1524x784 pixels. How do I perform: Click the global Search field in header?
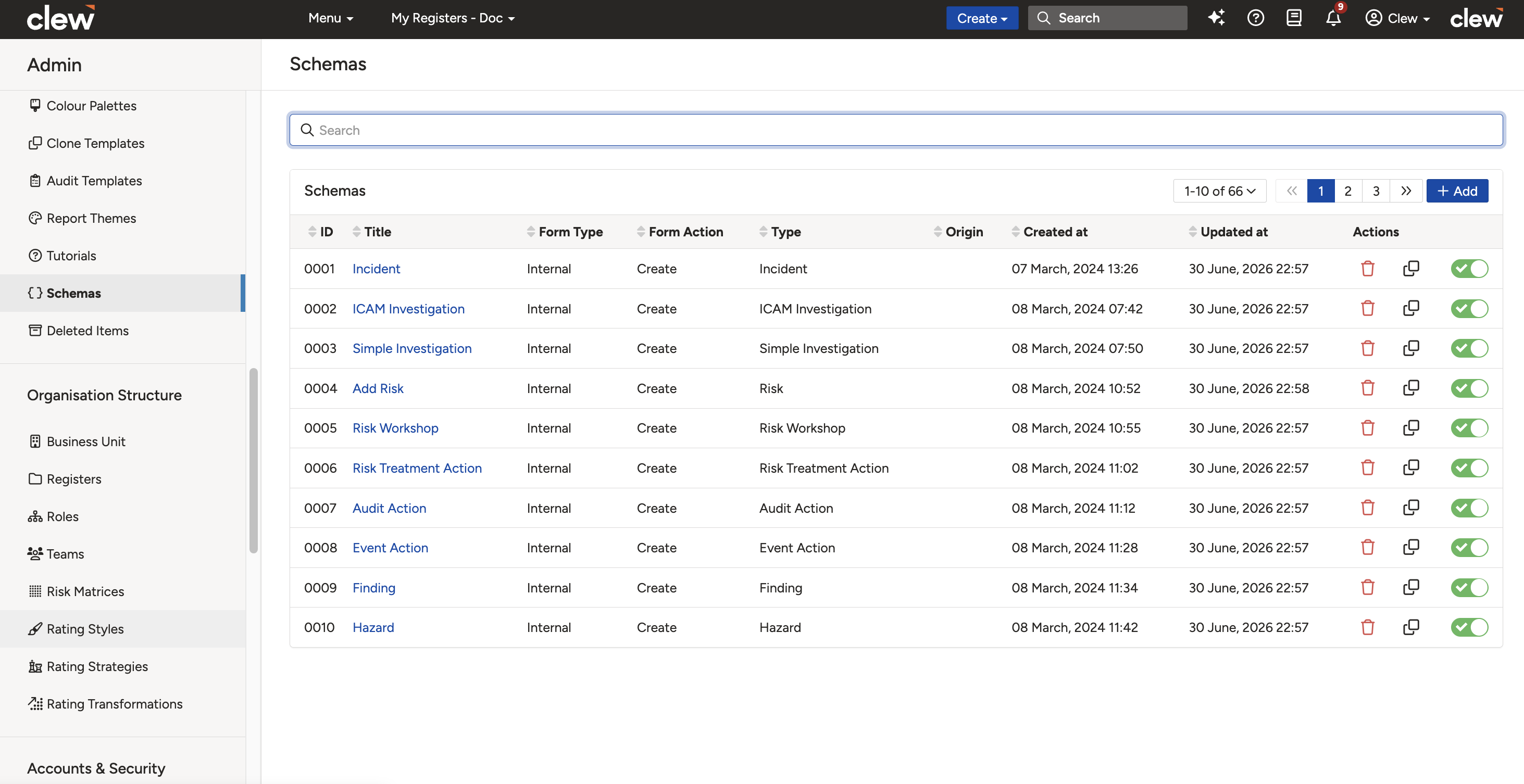pyautogui.click(x=1107, y=18)
